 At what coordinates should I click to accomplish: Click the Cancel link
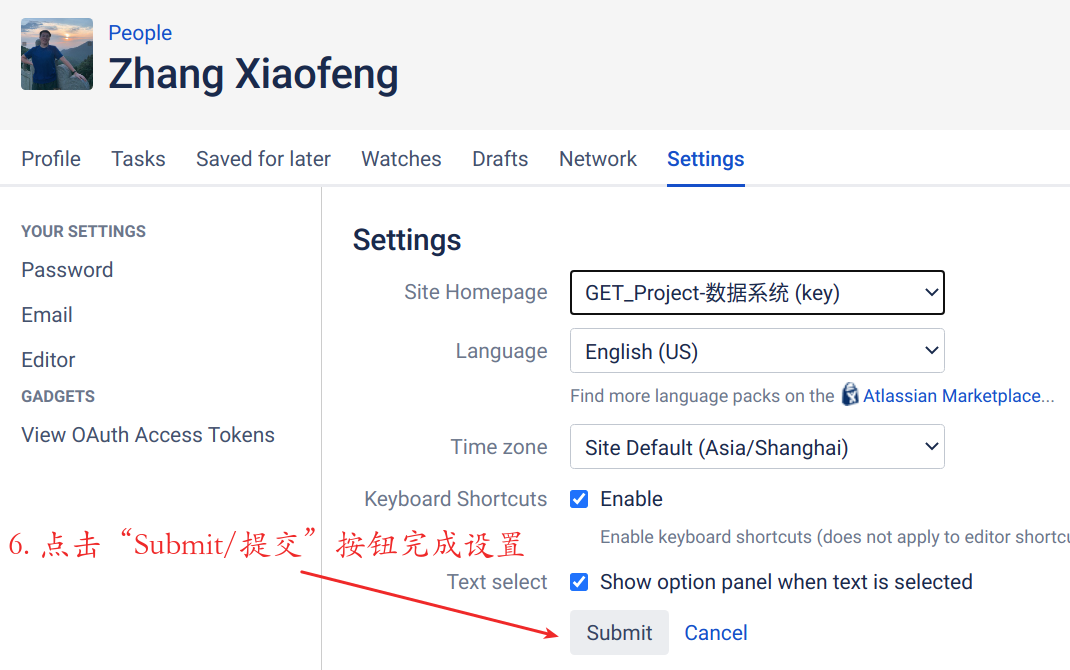tap(716, 633)
